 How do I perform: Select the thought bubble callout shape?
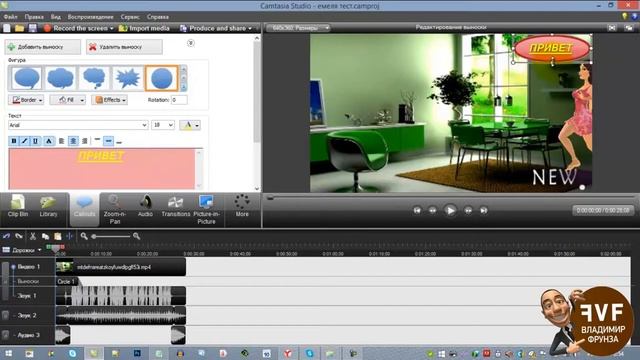(94, 78)
